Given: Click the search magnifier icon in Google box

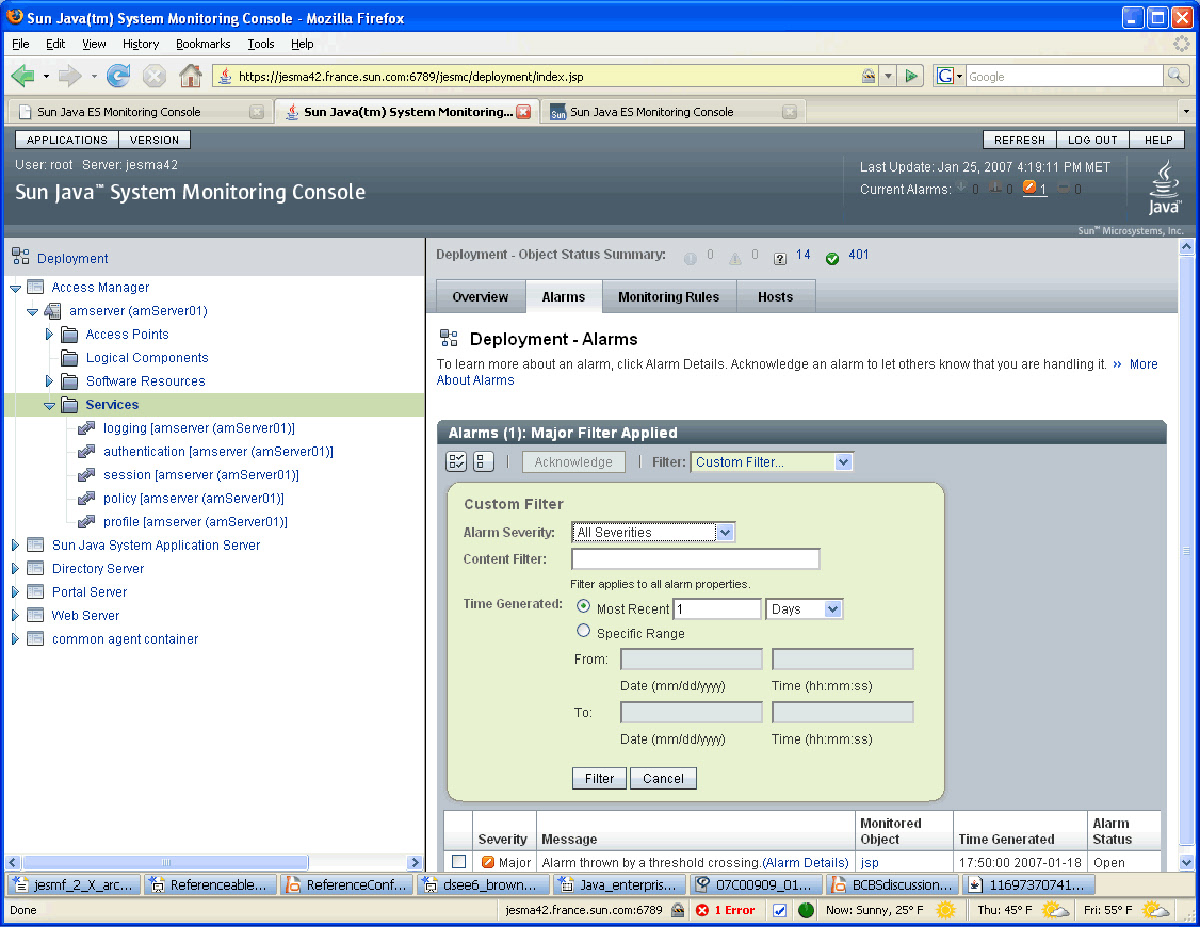Looking at the screenshot, I should [x=1177, y=76].
